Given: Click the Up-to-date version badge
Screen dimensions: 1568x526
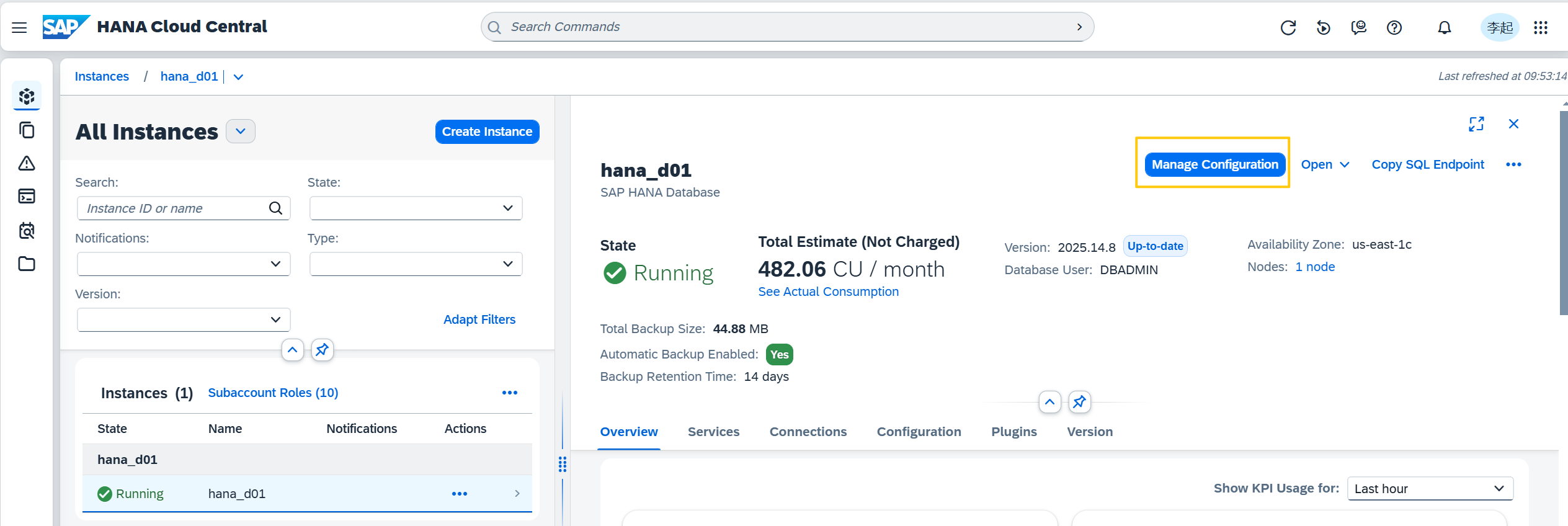Looking at the screenshot, I should [1155, 246].
